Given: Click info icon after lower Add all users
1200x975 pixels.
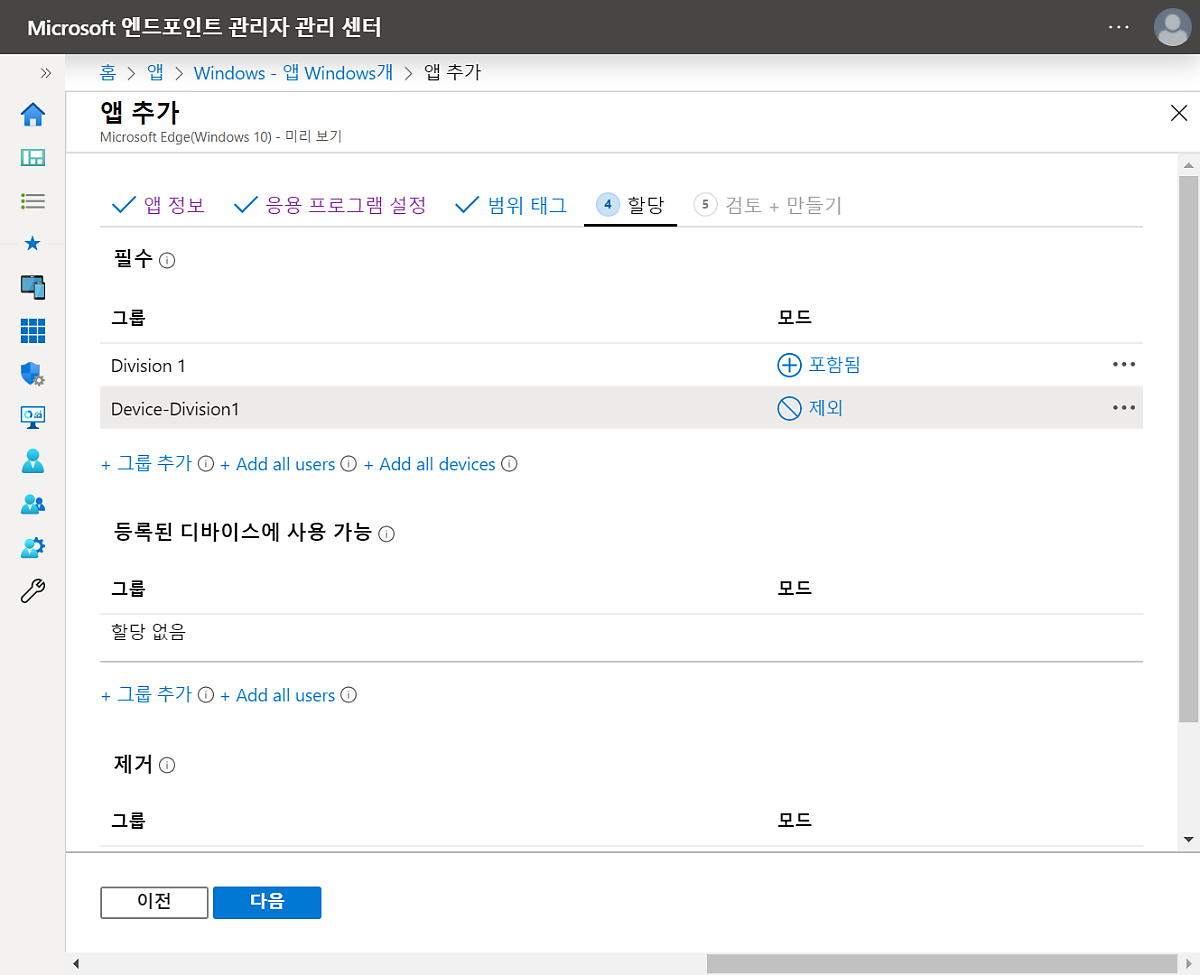Looking at the screenshot, I should point(349,695).
